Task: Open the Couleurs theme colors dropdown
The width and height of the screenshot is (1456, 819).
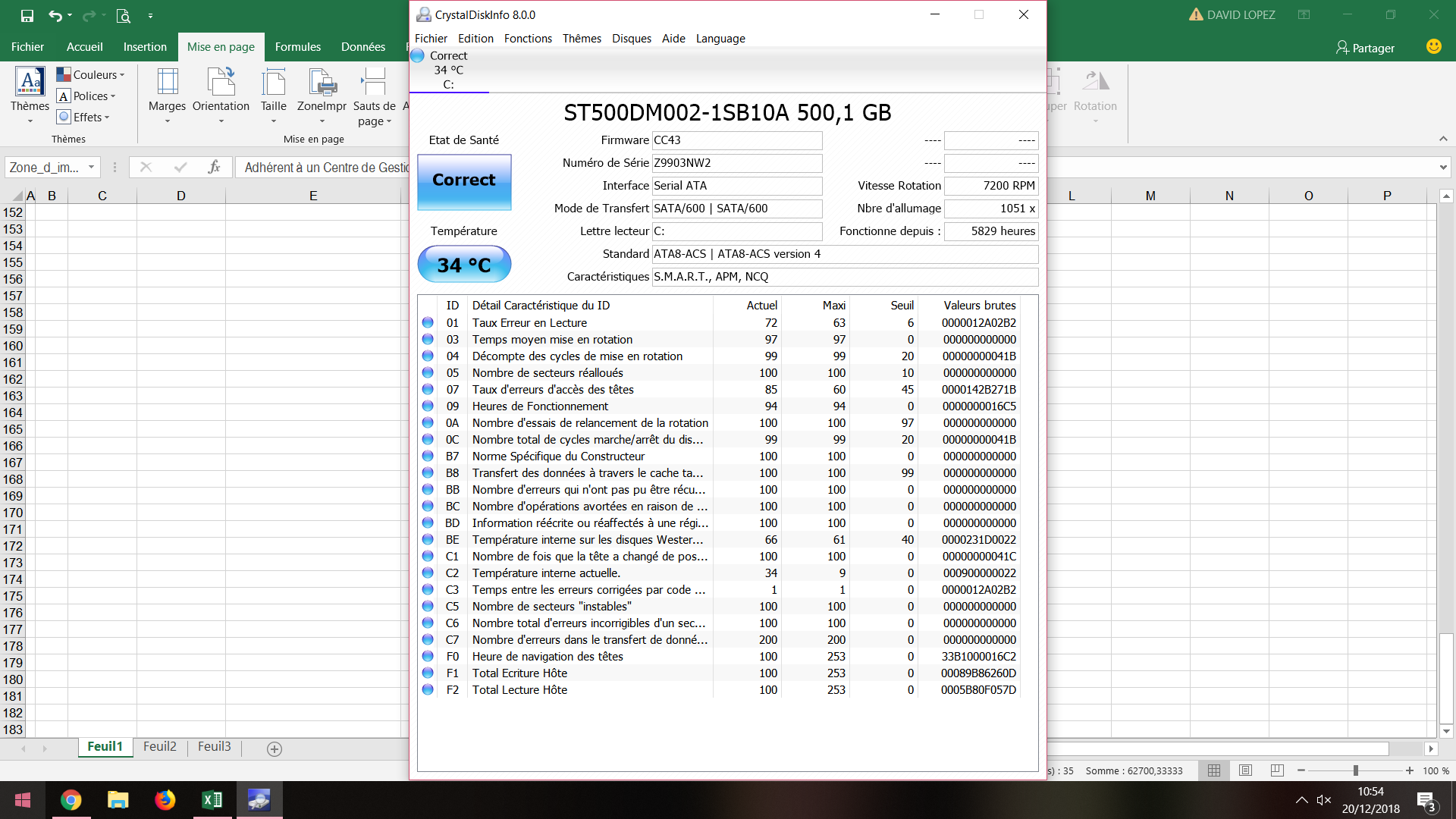Action: click(x=91, y=74)
